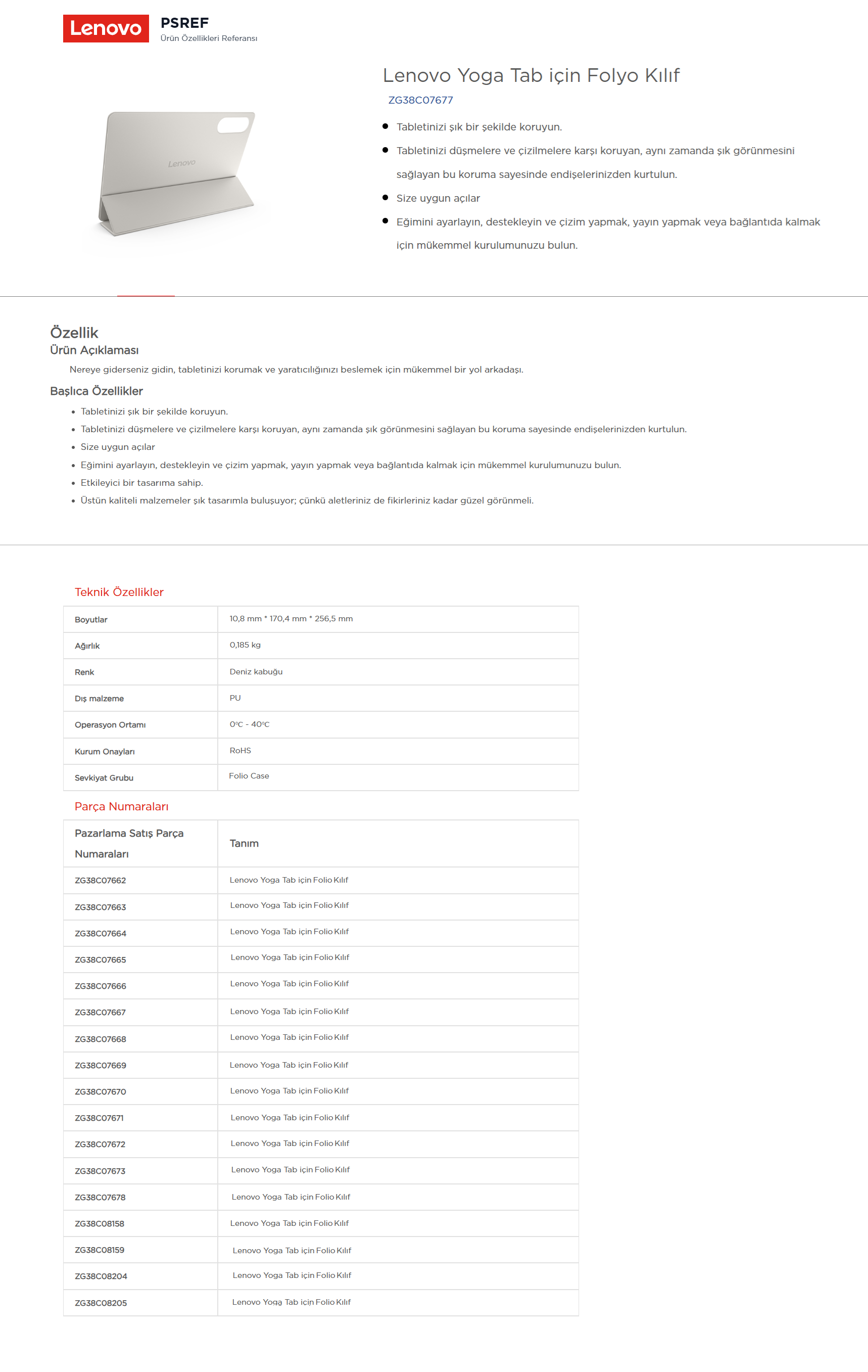The width and height of the screenshot is (868, 1372).
Task: Click the 'Etkileyici bir tasarıma sahip.' bullet
Action: click(142, 483)
